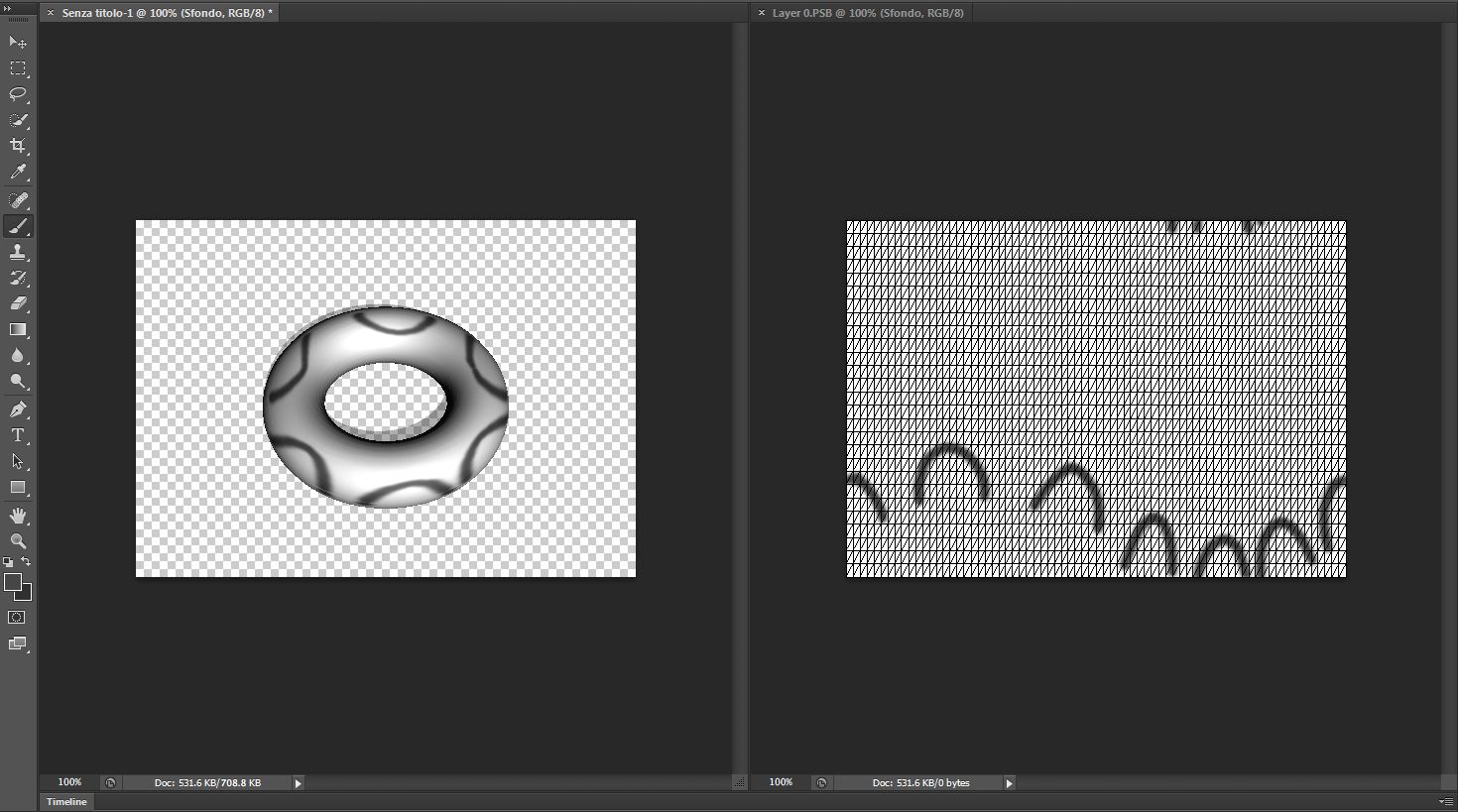Select the Horizontal Type tool

(x=18, y=434)
